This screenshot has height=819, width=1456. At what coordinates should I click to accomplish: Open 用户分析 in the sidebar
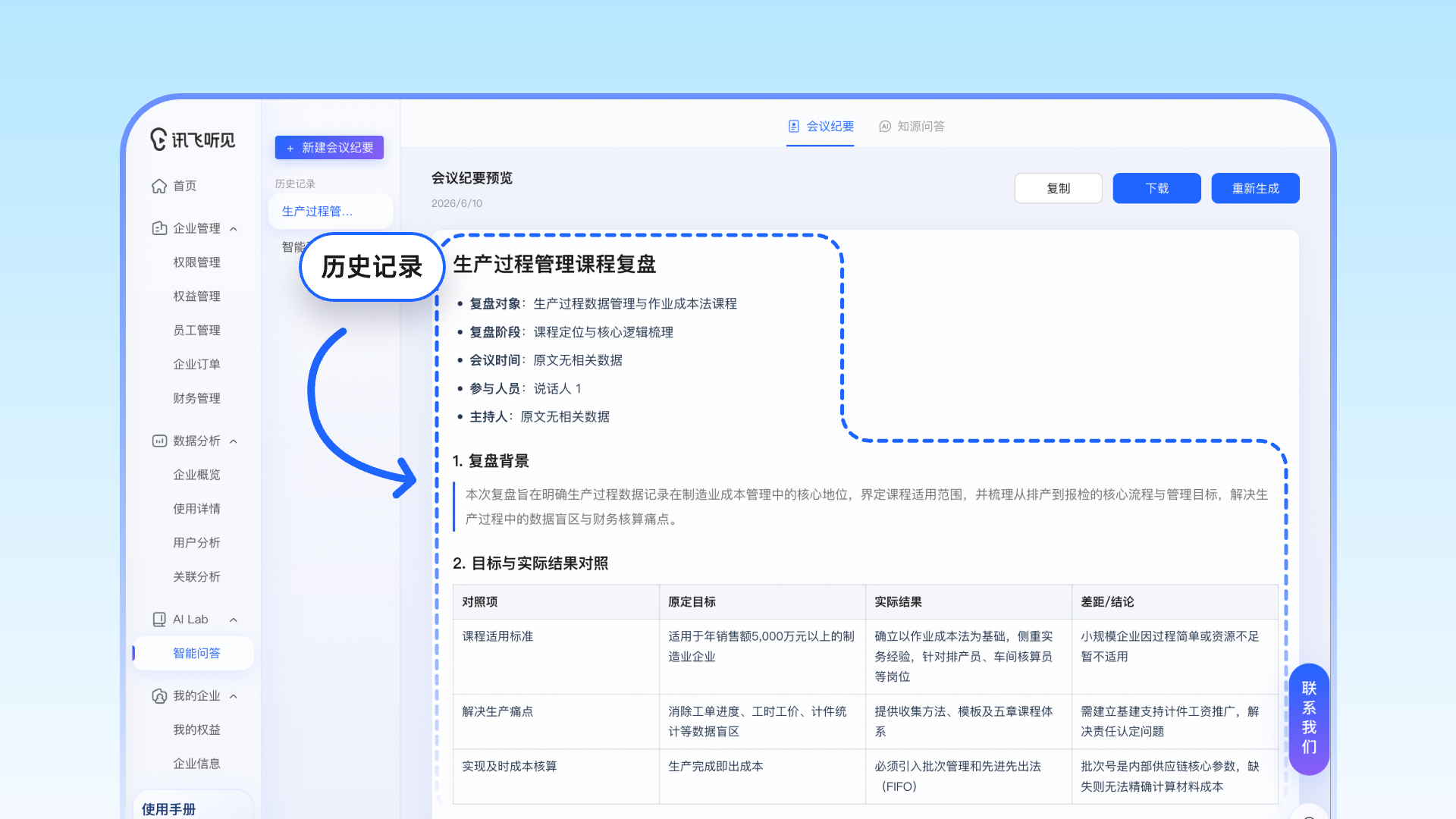[196, 543]
